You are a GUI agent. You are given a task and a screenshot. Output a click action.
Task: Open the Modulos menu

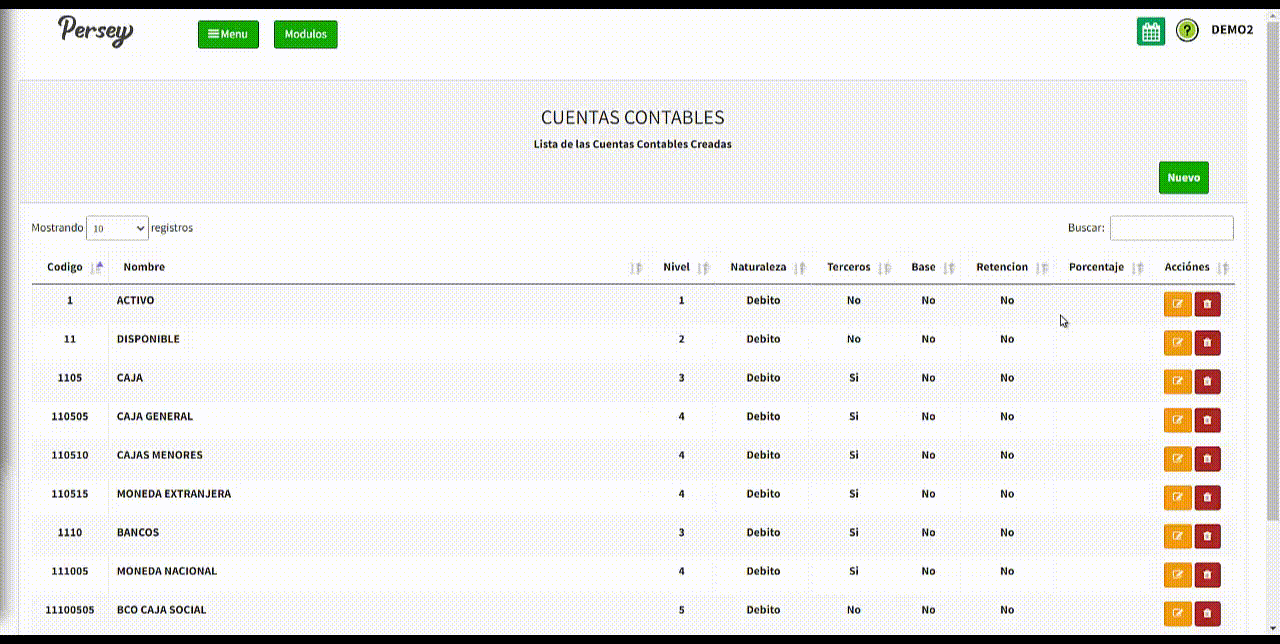point(305,34)
